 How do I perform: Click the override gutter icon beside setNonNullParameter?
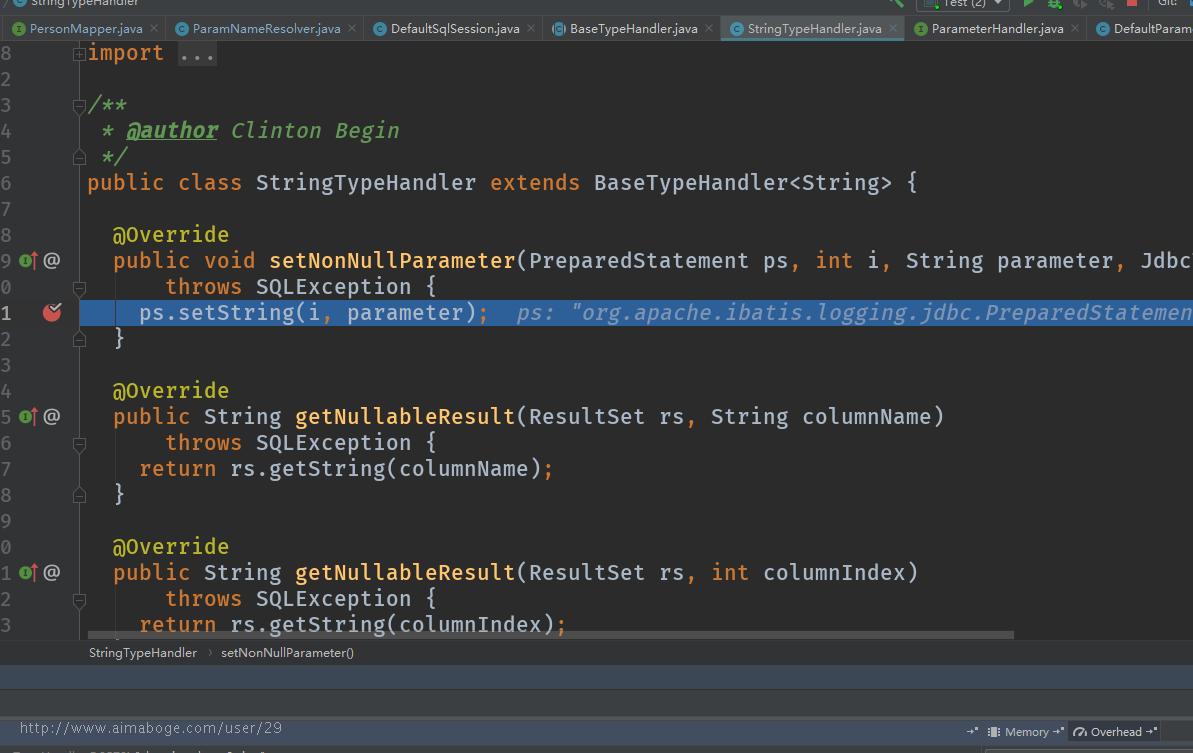pyautogui.click(x=28, y=261)
